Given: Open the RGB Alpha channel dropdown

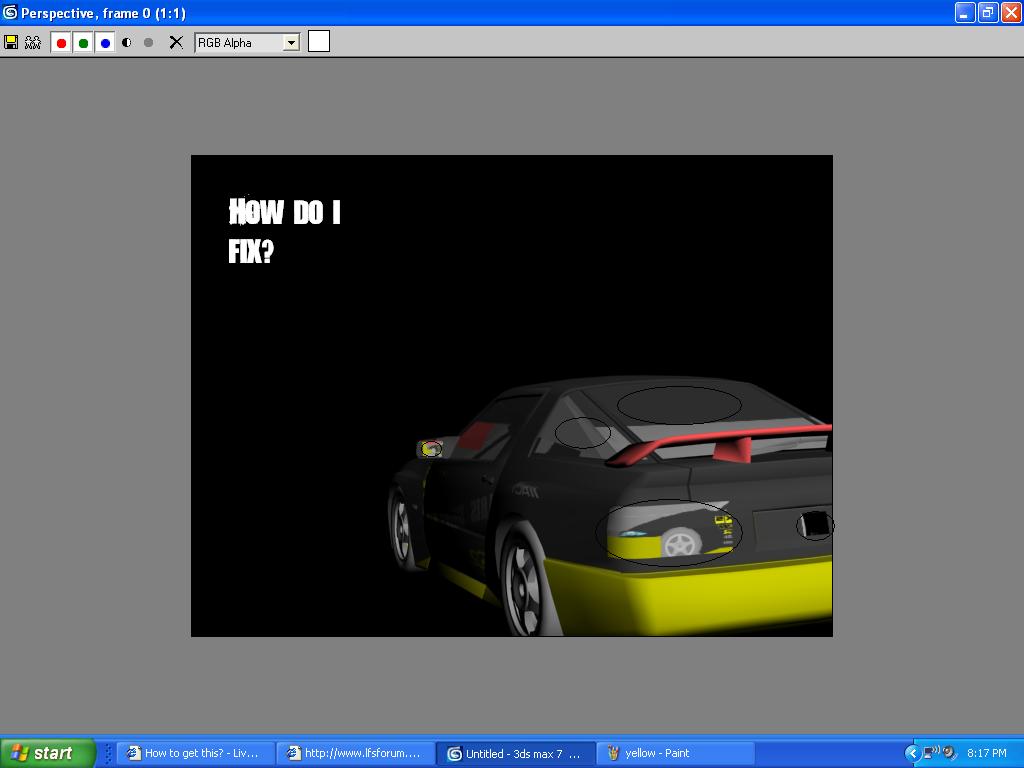Looking at the screenshot, I should (291, 42).
